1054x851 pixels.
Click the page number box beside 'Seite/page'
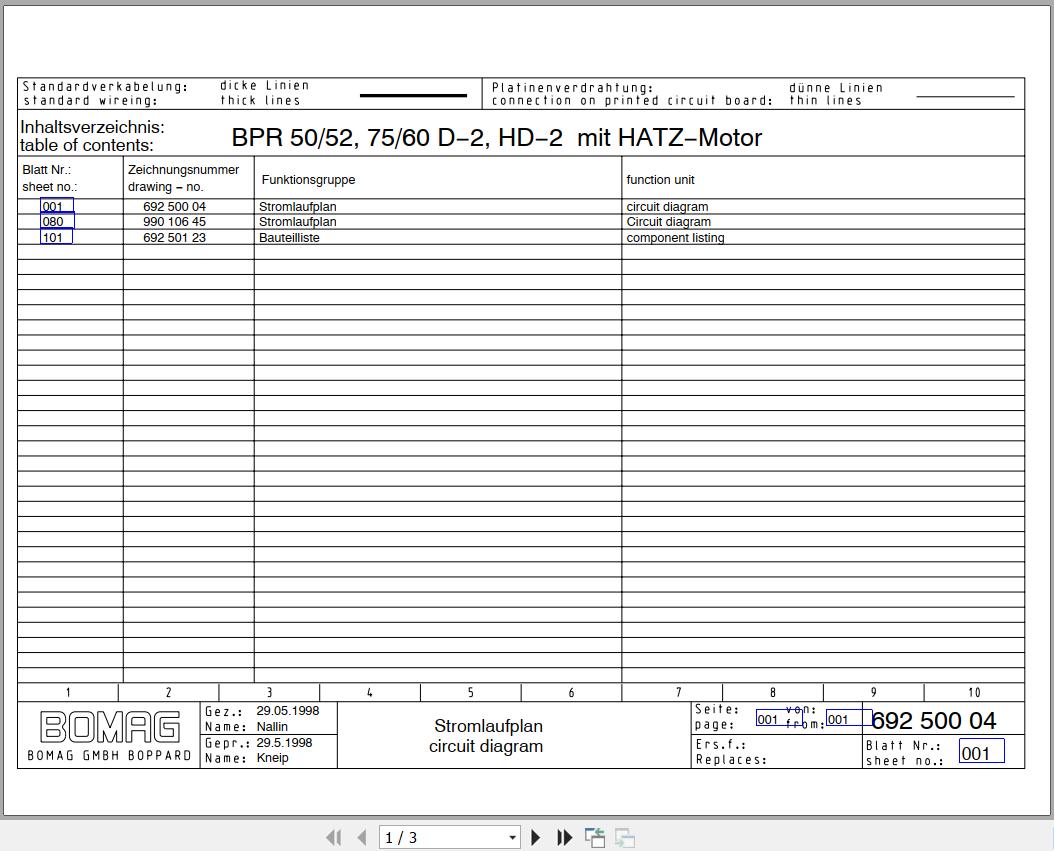click(x=779, y=719)
